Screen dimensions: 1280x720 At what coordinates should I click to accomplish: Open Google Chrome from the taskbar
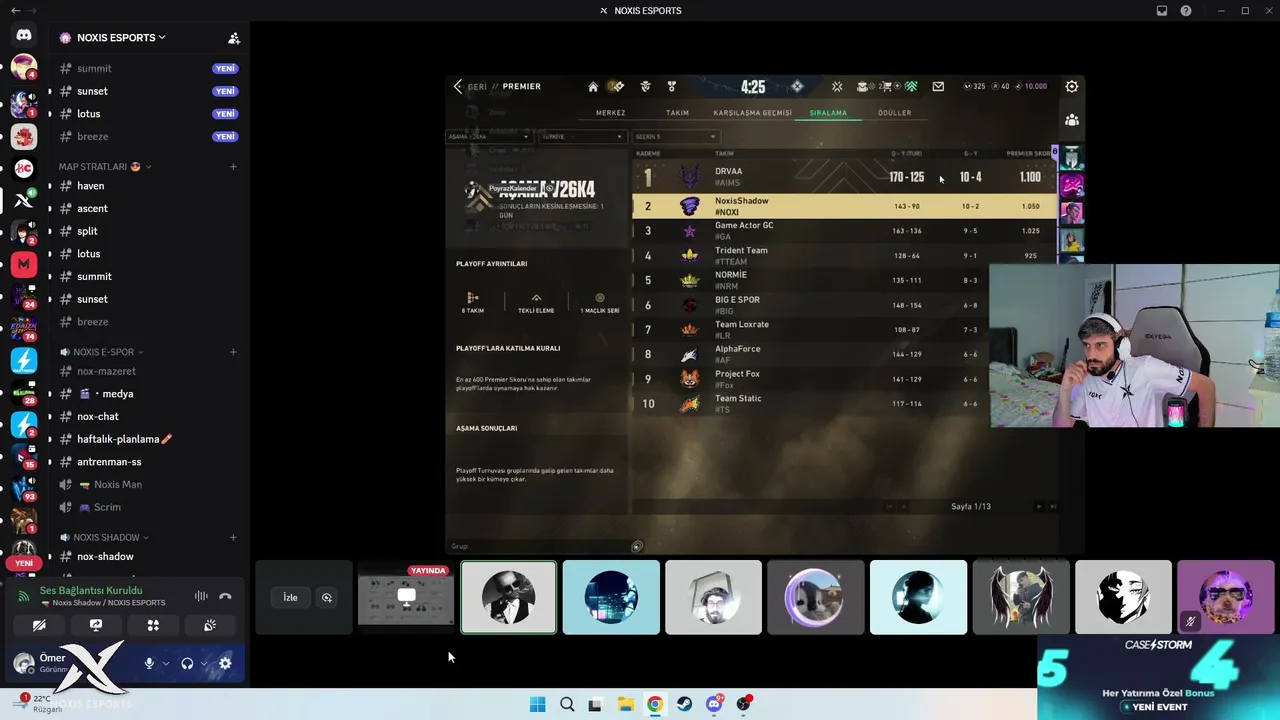tap(654, 704)
